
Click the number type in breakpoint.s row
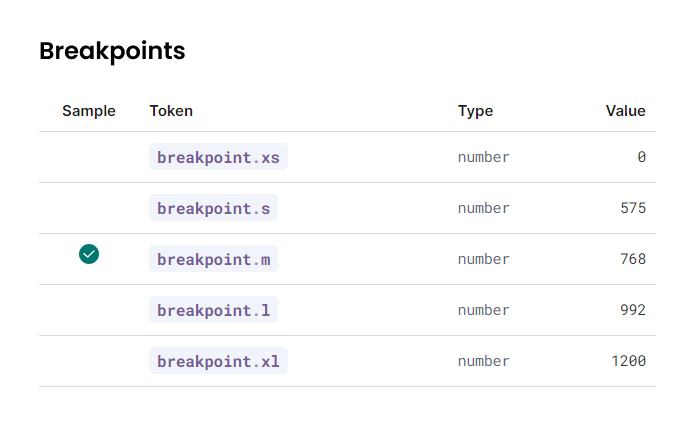pos(484,208)
